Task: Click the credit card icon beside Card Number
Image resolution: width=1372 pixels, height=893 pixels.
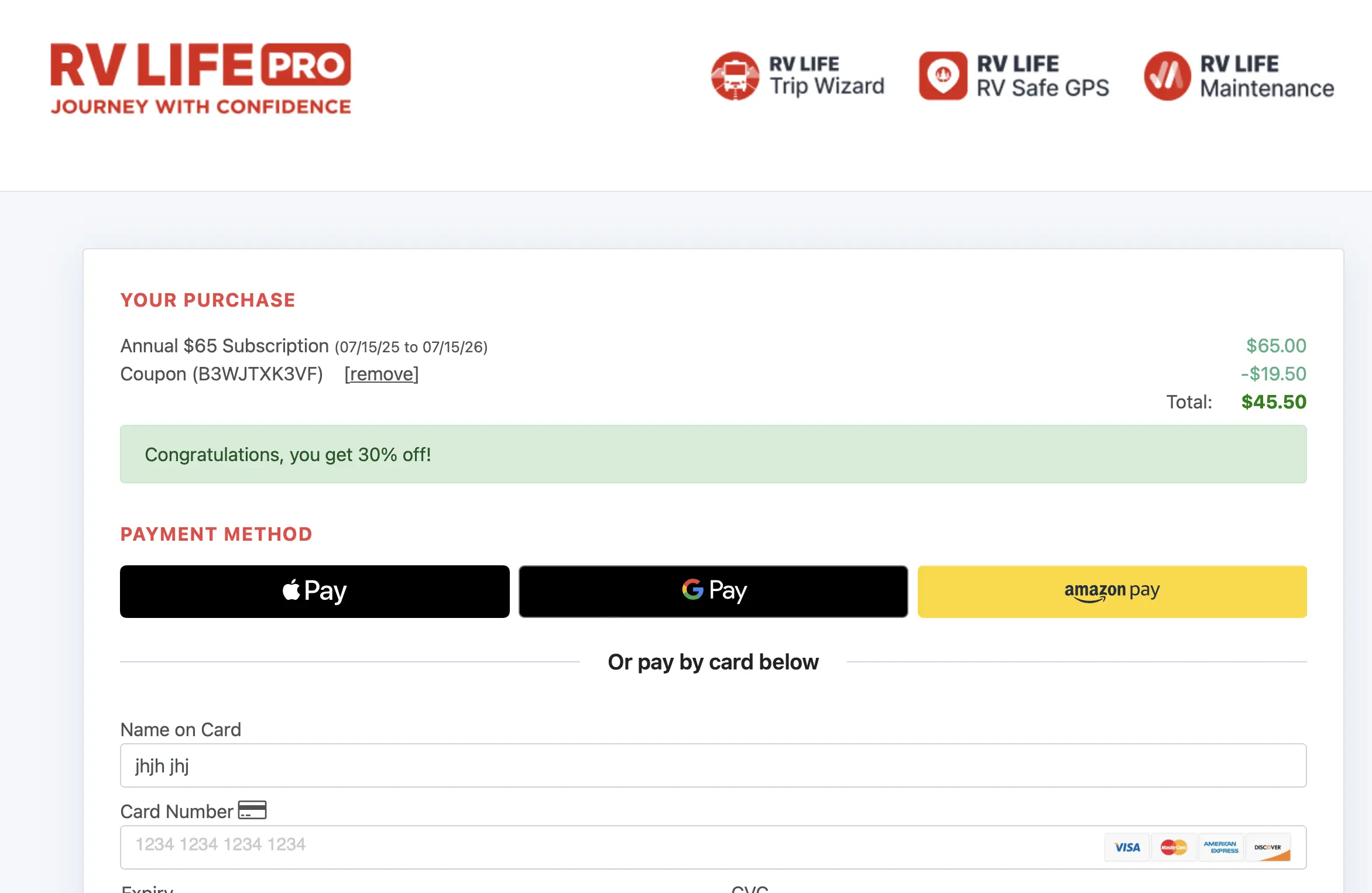Action: tap(252, 810)
